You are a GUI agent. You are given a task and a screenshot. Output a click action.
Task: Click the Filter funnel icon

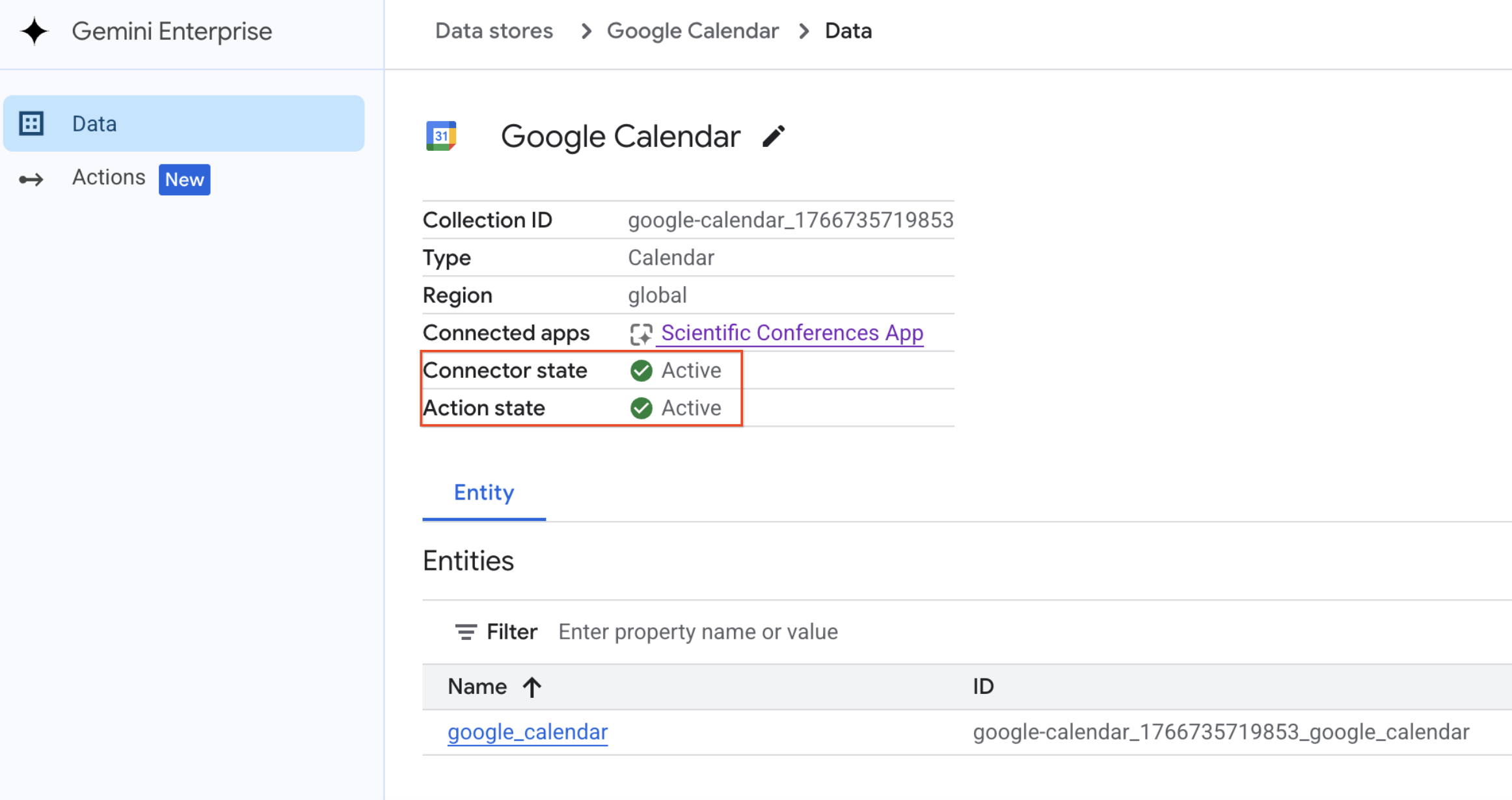[465, 632]
